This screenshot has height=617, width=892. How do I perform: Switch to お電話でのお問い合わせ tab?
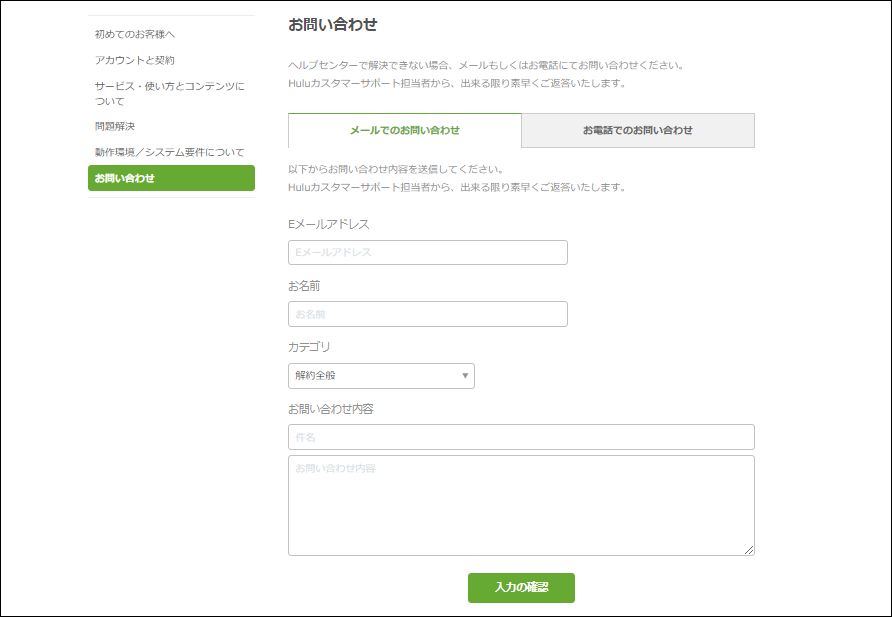(638, 130)
